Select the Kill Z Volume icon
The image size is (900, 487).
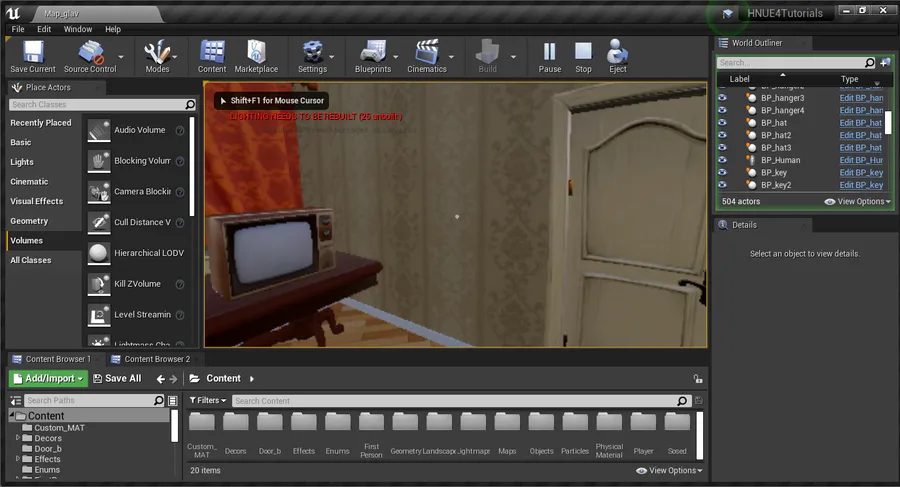(x=99, y=284)
